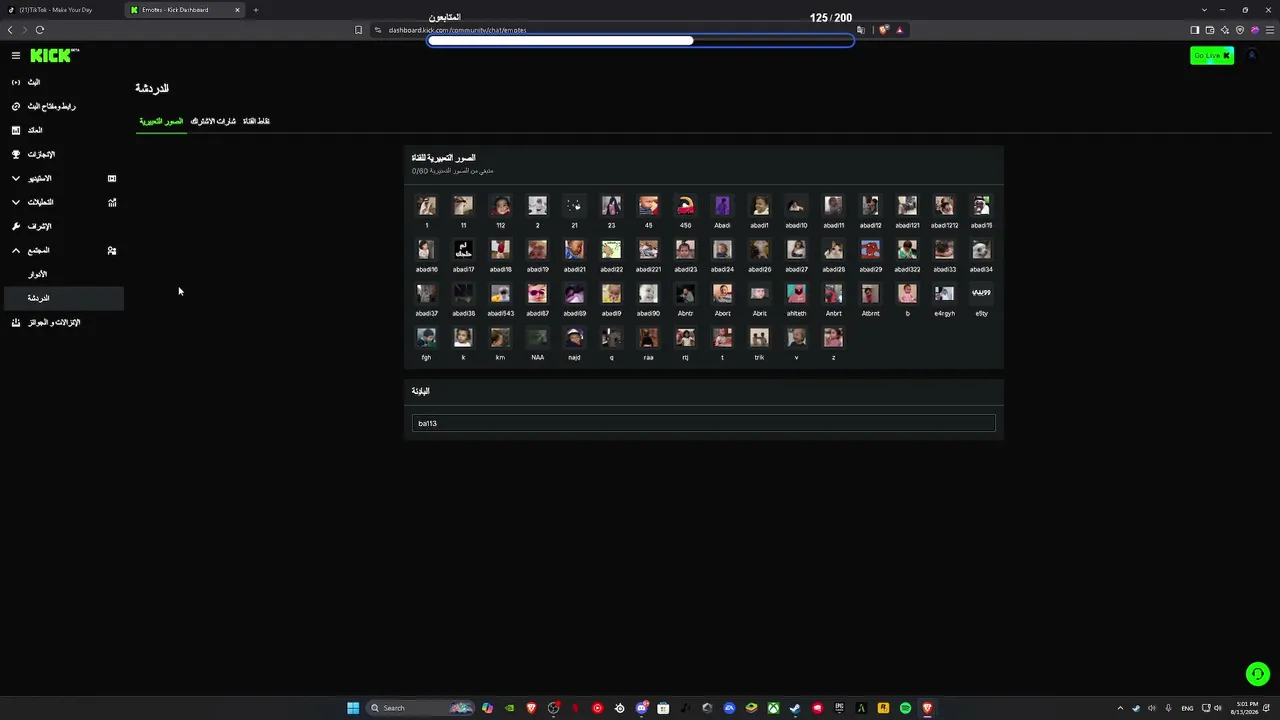Select the emote named z
Viewport: 1280px width, 720px height.
coord(833,338)
